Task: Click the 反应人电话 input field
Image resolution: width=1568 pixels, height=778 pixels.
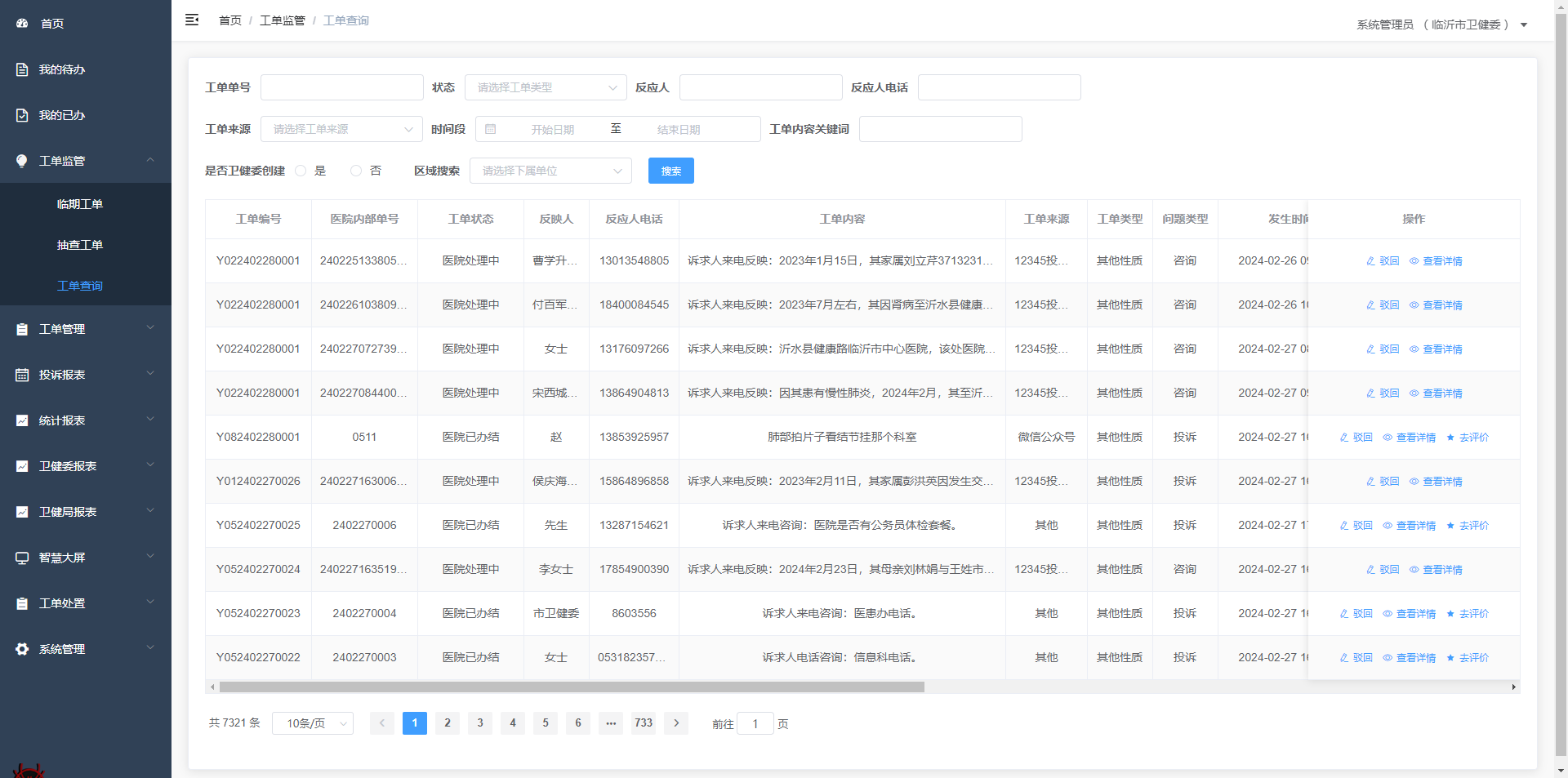Action: [1000, 87]
